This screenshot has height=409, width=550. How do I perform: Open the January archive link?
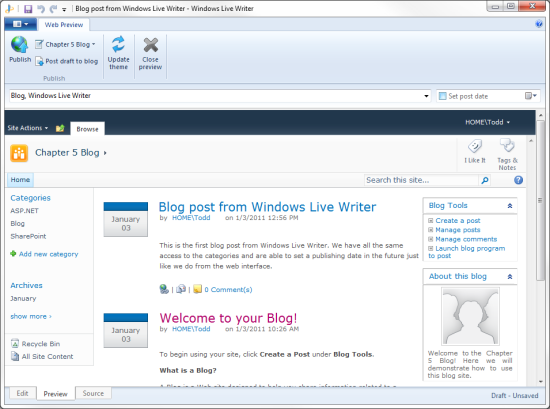23,299
